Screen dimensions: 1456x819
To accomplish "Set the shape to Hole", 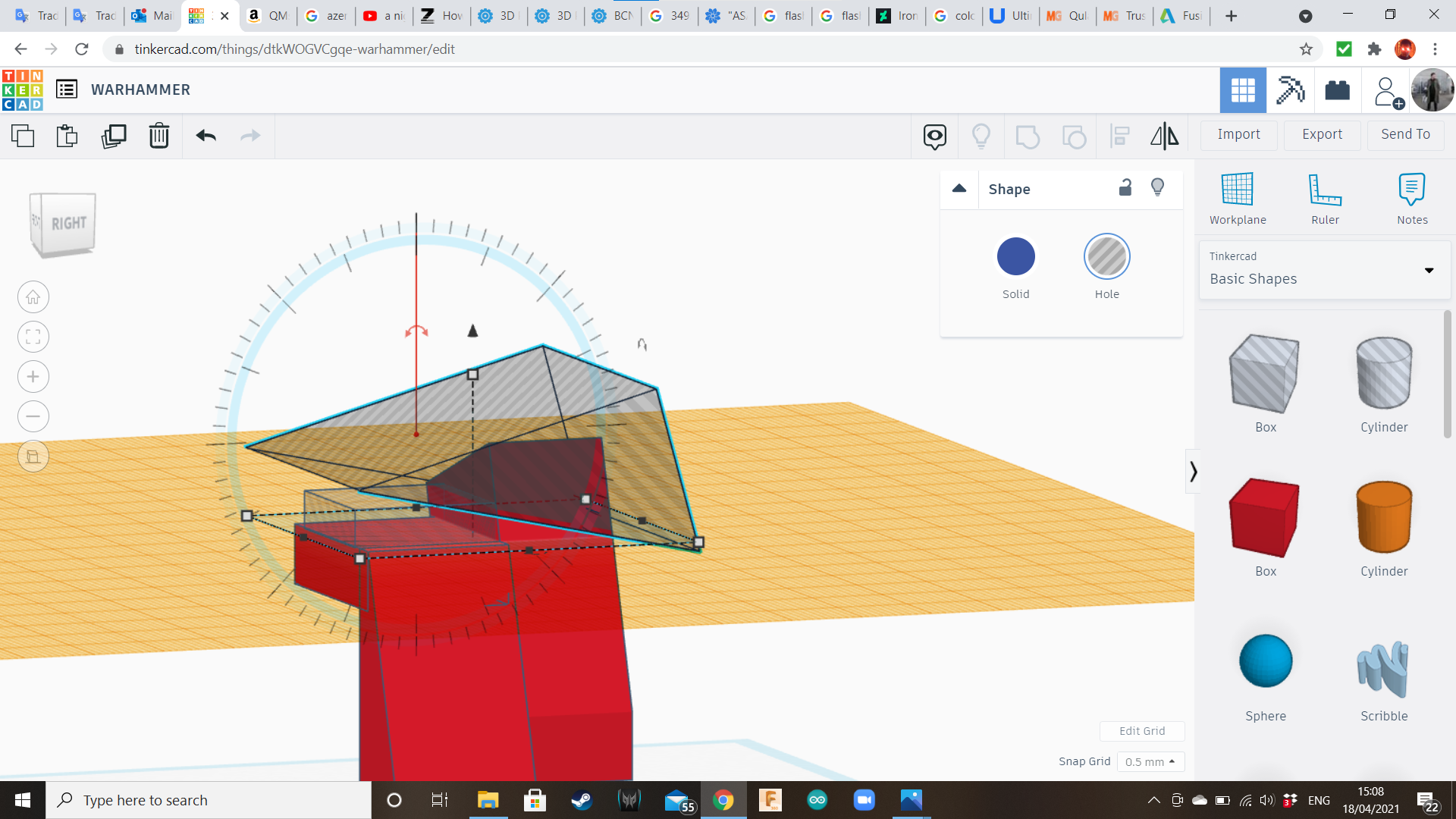I will tap(1106, 257).
